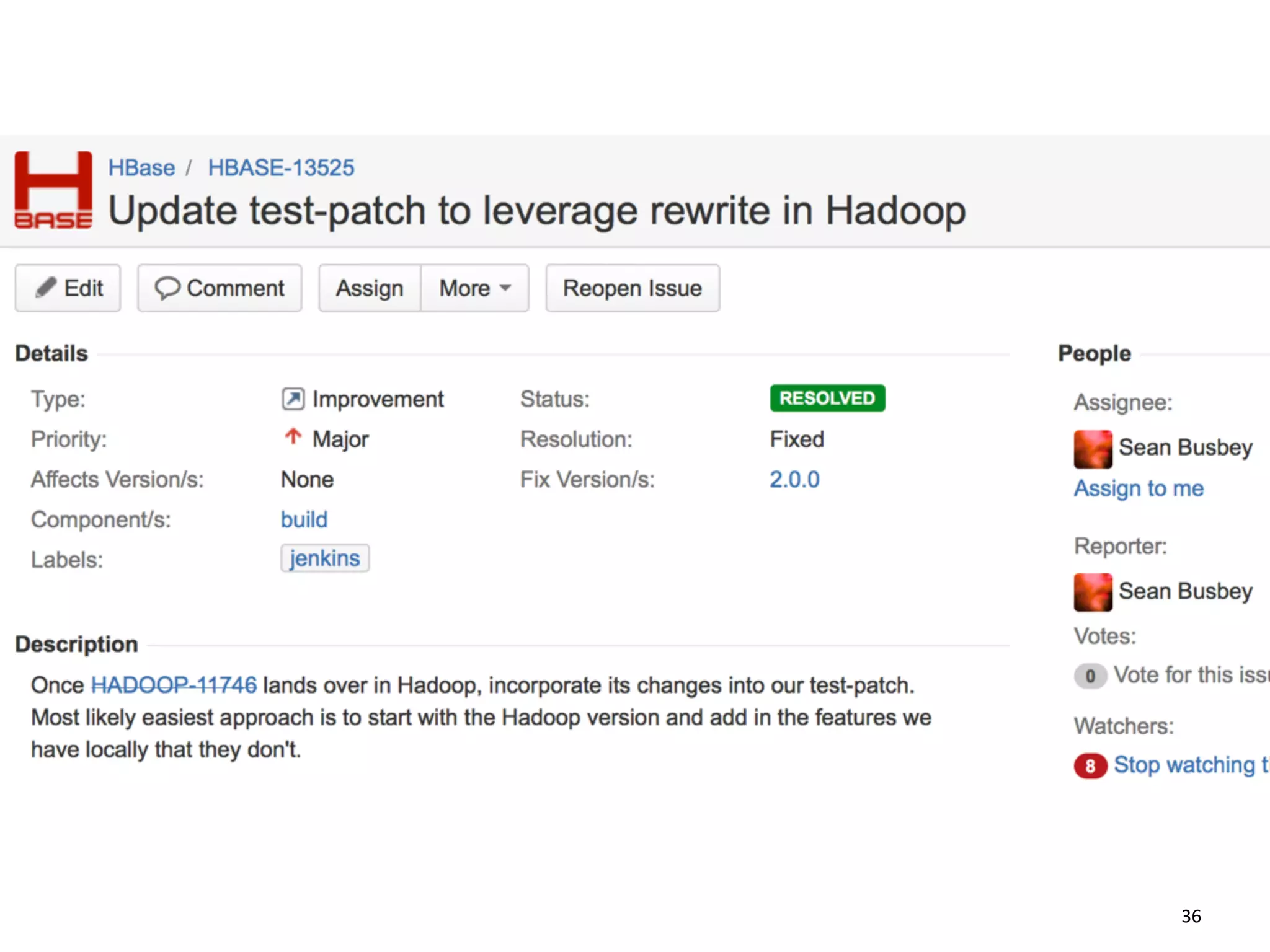
Task: Open the build component link
Action: 304,519
